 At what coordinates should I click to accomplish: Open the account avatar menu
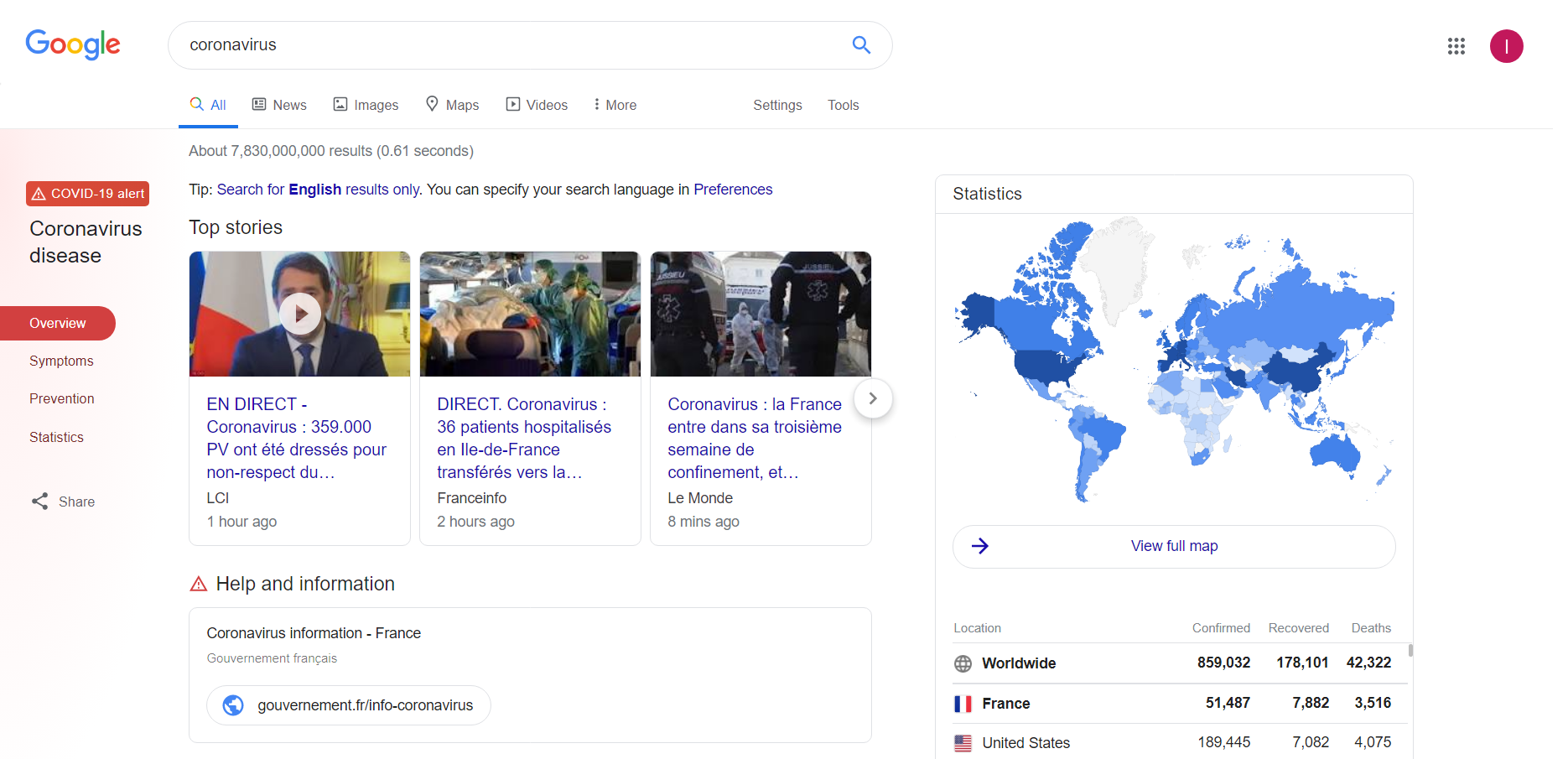pyautogui.click(x=1506, y=46)
